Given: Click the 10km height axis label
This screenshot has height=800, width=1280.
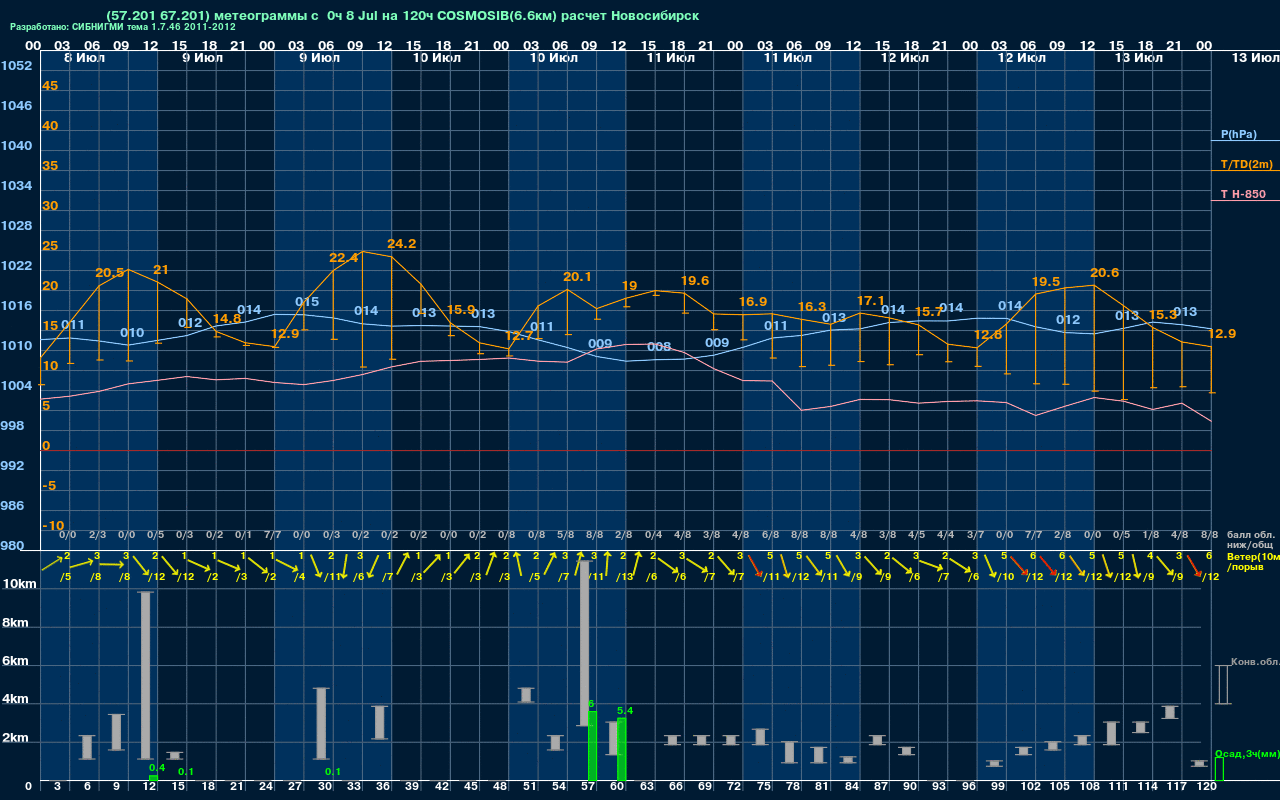Looking at the screenshot, I should click(19, 583).
